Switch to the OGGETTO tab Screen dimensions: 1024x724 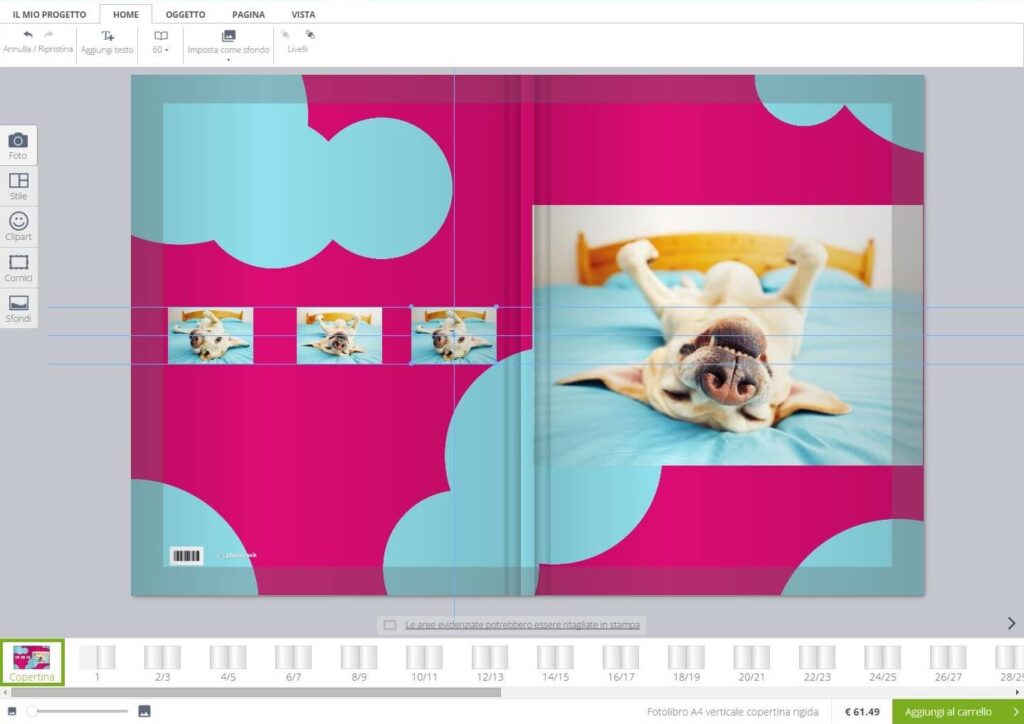185,15
